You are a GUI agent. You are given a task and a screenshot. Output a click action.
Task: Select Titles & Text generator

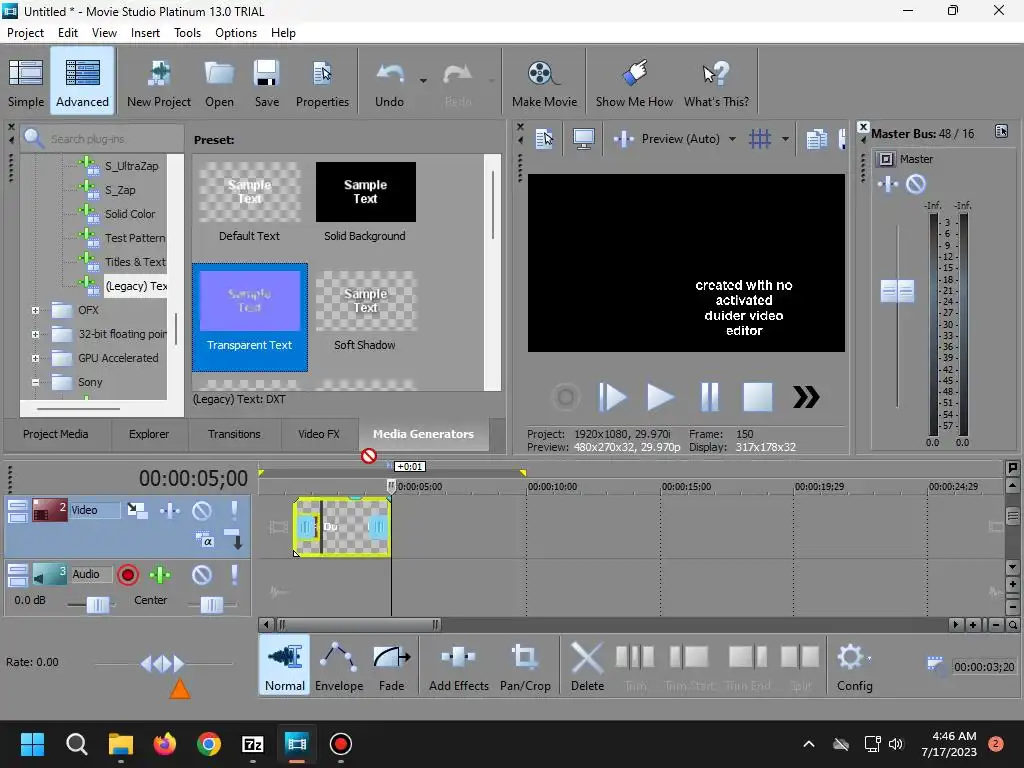pyautogui.click(x=135, y=262)
